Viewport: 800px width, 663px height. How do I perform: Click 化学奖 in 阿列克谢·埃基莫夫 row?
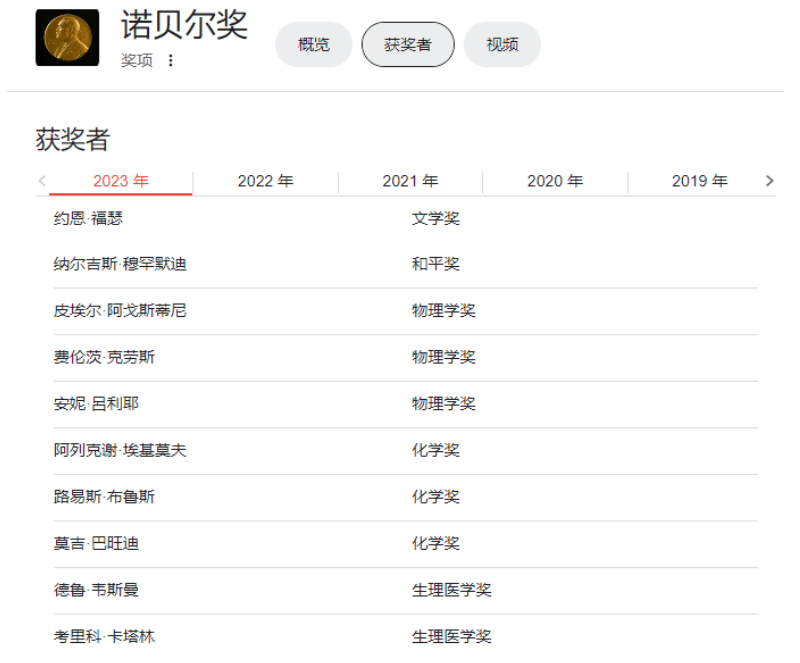436,450
